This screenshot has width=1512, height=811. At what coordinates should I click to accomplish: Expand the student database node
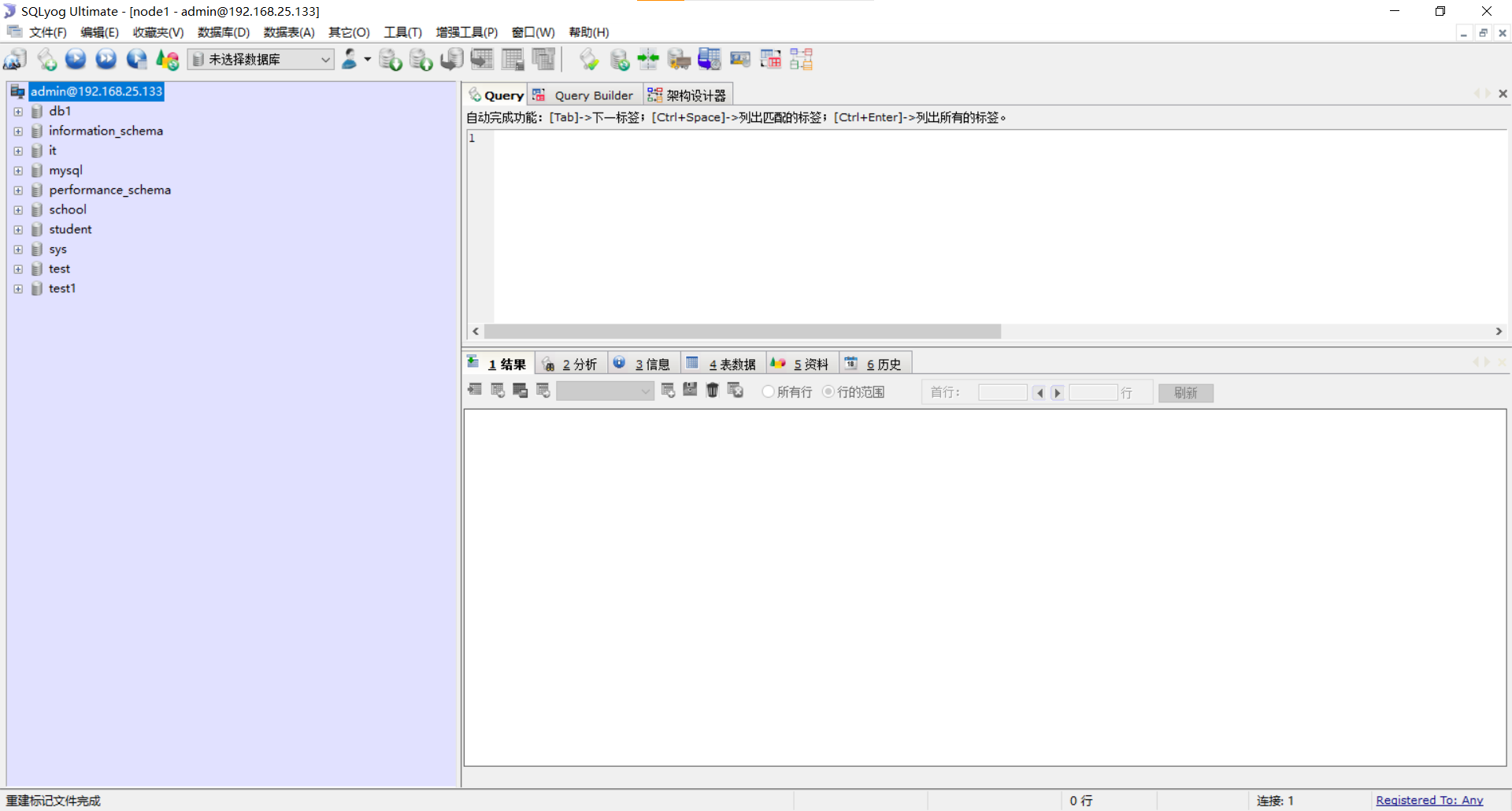pos(18,229)
